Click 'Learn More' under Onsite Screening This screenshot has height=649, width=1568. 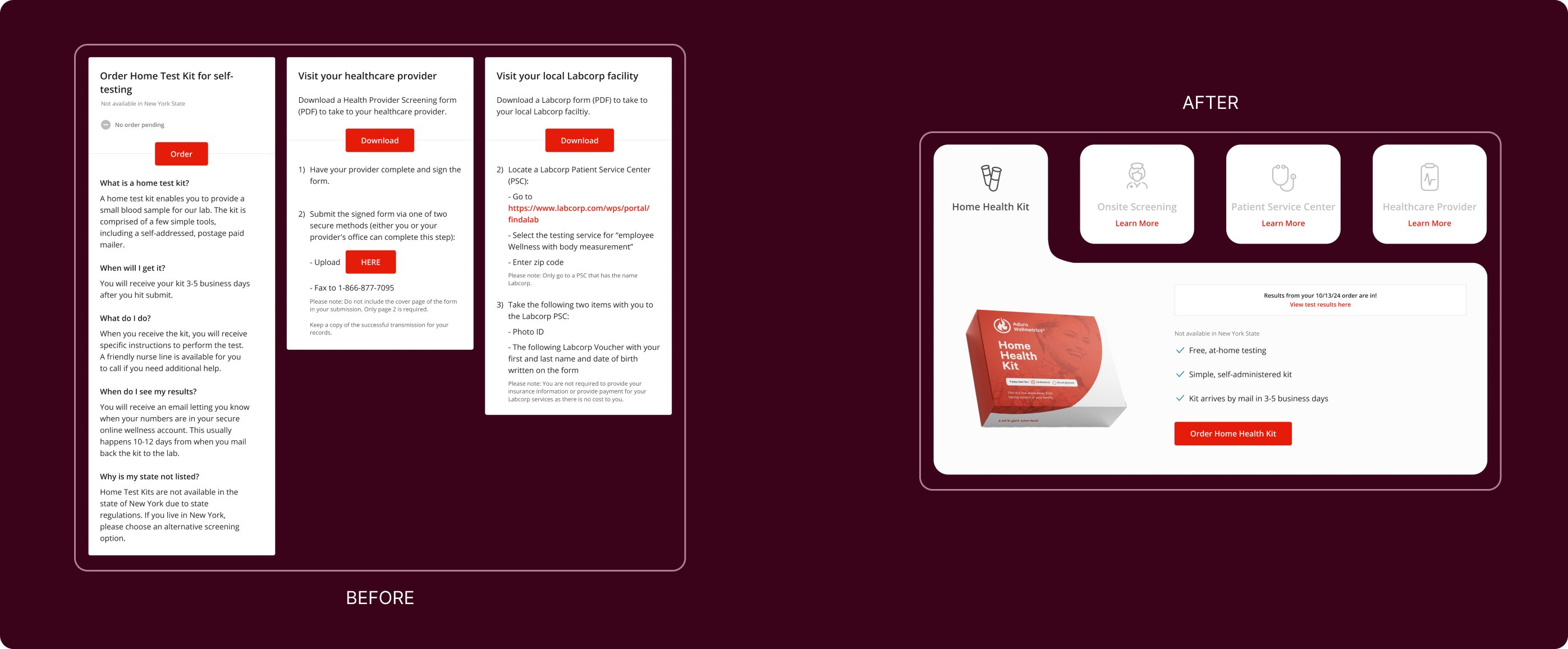[1137, 223]
